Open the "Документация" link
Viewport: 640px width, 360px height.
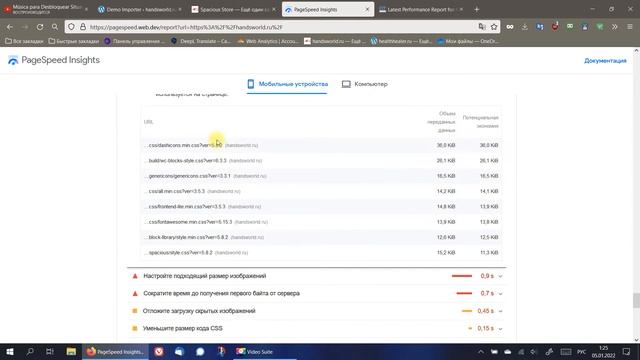click(x=605, y=60)
